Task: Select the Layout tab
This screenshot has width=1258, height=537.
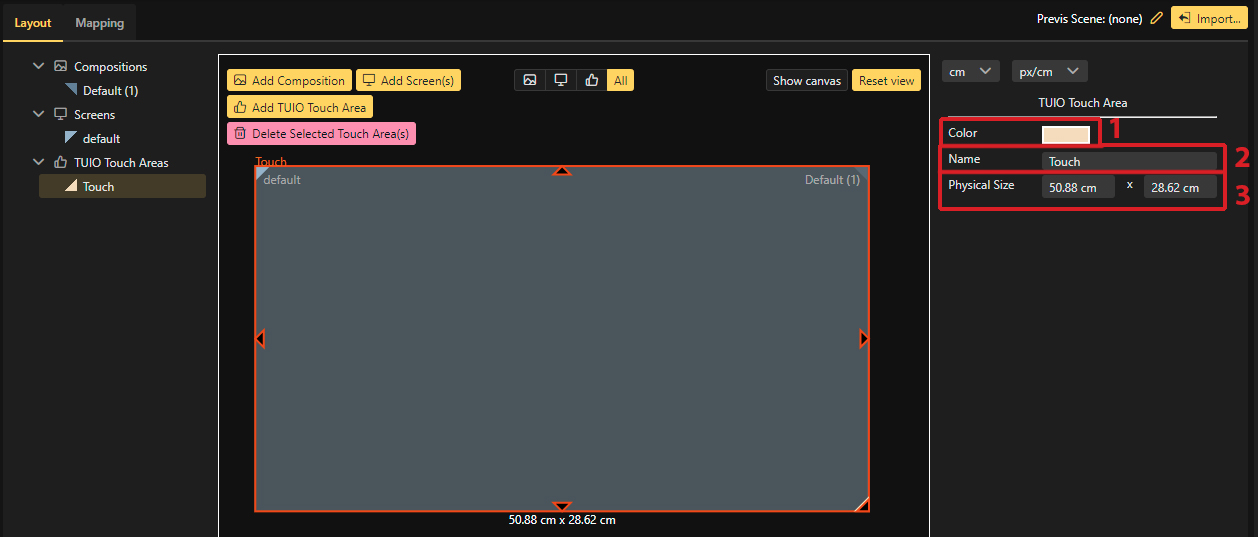Action: pos(33,23)
